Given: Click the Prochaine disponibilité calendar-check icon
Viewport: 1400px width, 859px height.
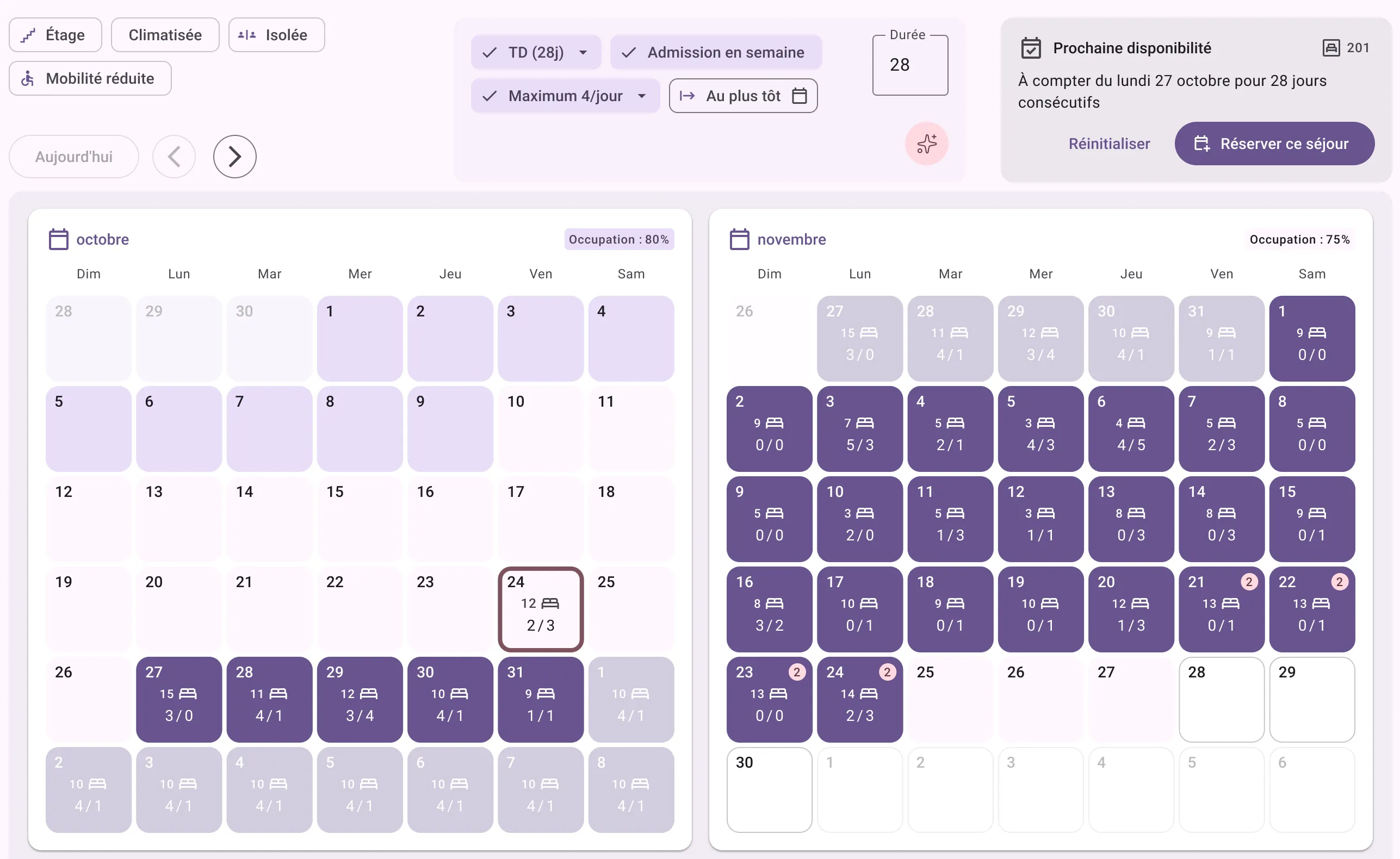Looking at the screenshot, I should click(x=1031, y=48).
